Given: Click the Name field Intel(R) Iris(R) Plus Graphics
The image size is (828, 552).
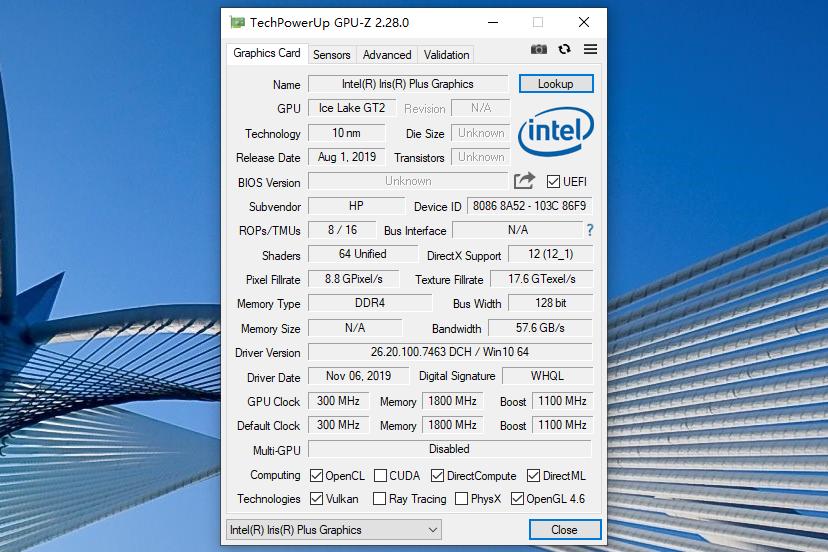Looking at the screenshot, I should (x=408, y=84).
